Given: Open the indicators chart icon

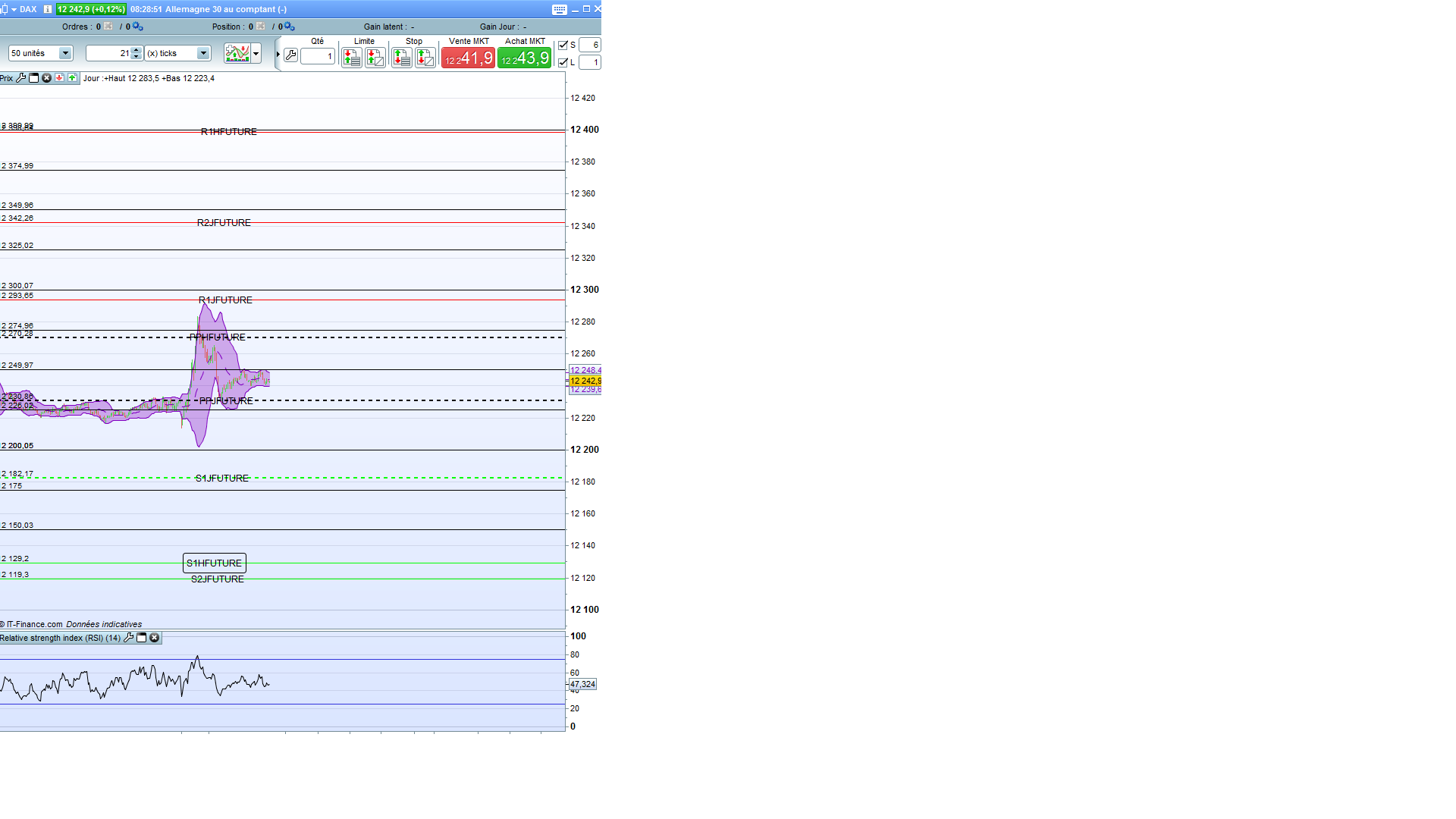Looking at the screenshot, I should (x=237, y=54).
